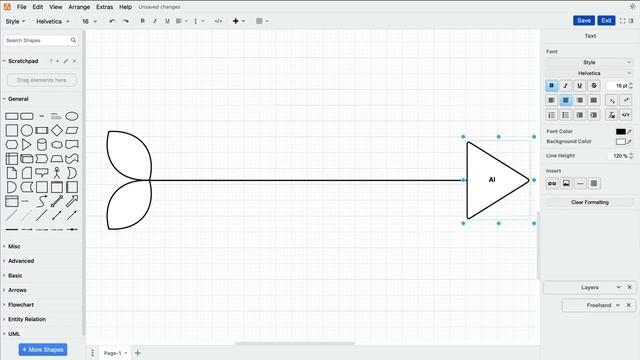640x360 pixels.
Task: Insert a bulleted list in the panel
Action: click(565, 115)
